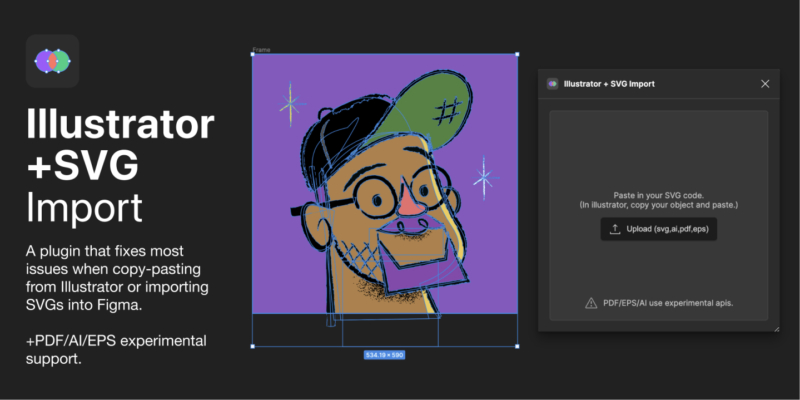Click the top-left selection handle of the frame
The image size is (800, 400).
click(253, 54)
